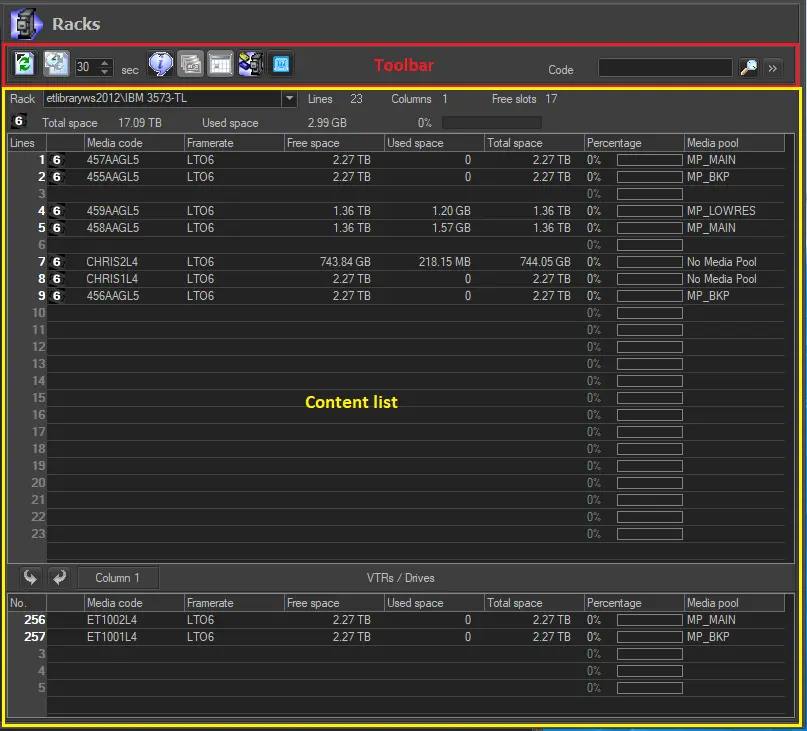Click the auto-refresh timer icon

pyautogui.click(x=56, y=65)
